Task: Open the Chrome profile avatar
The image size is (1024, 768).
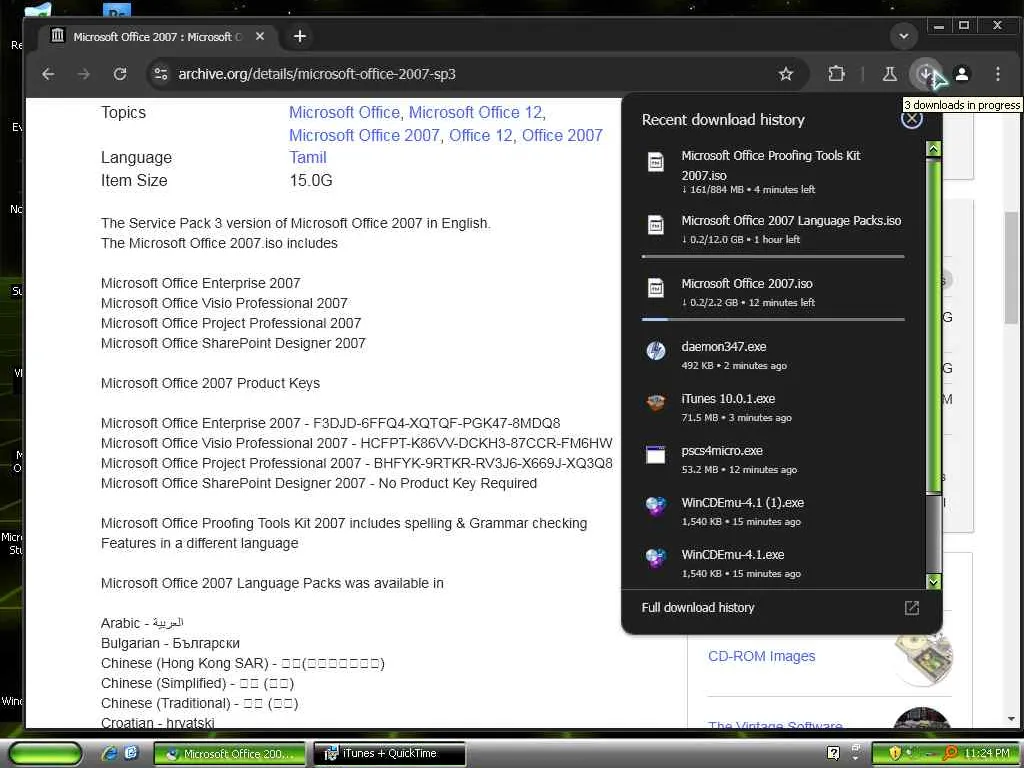Action: click(962, 74)
